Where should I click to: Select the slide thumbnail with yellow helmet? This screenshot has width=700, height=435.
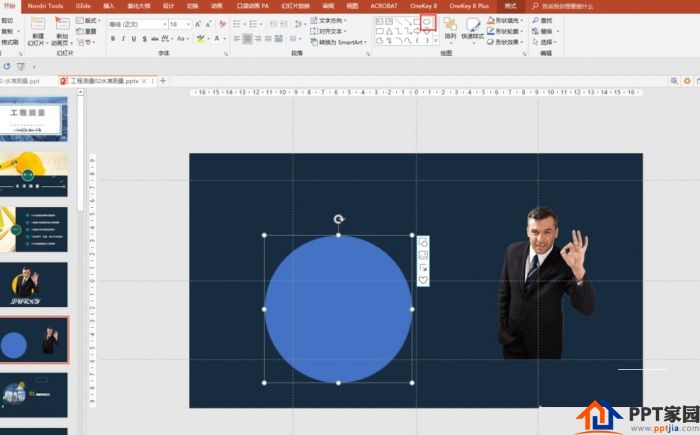coord(33,174)
